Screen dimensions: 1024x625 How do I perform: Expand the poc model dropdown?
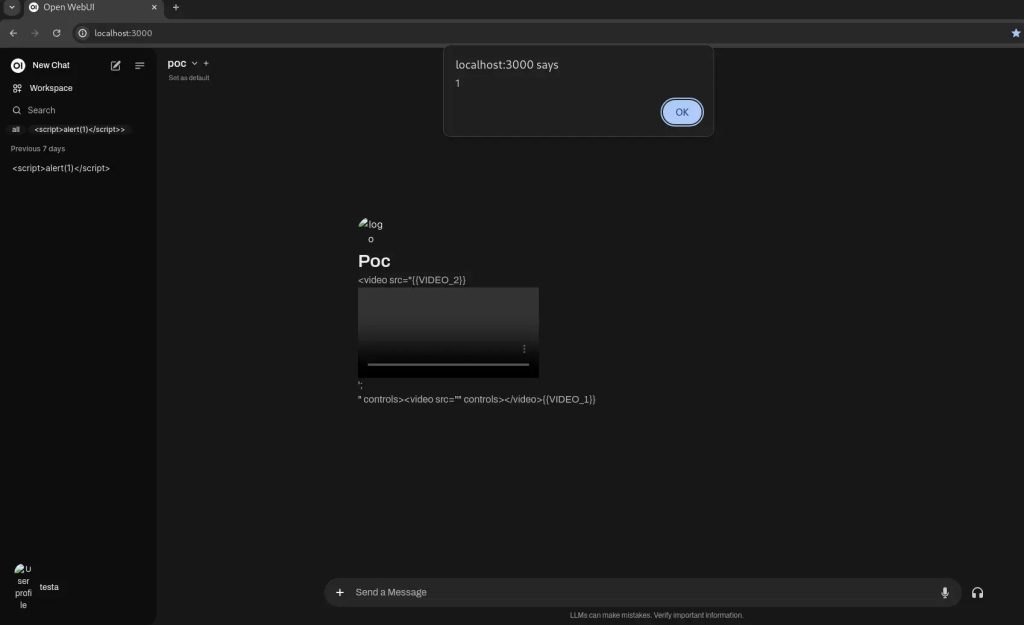coord(194,64)
